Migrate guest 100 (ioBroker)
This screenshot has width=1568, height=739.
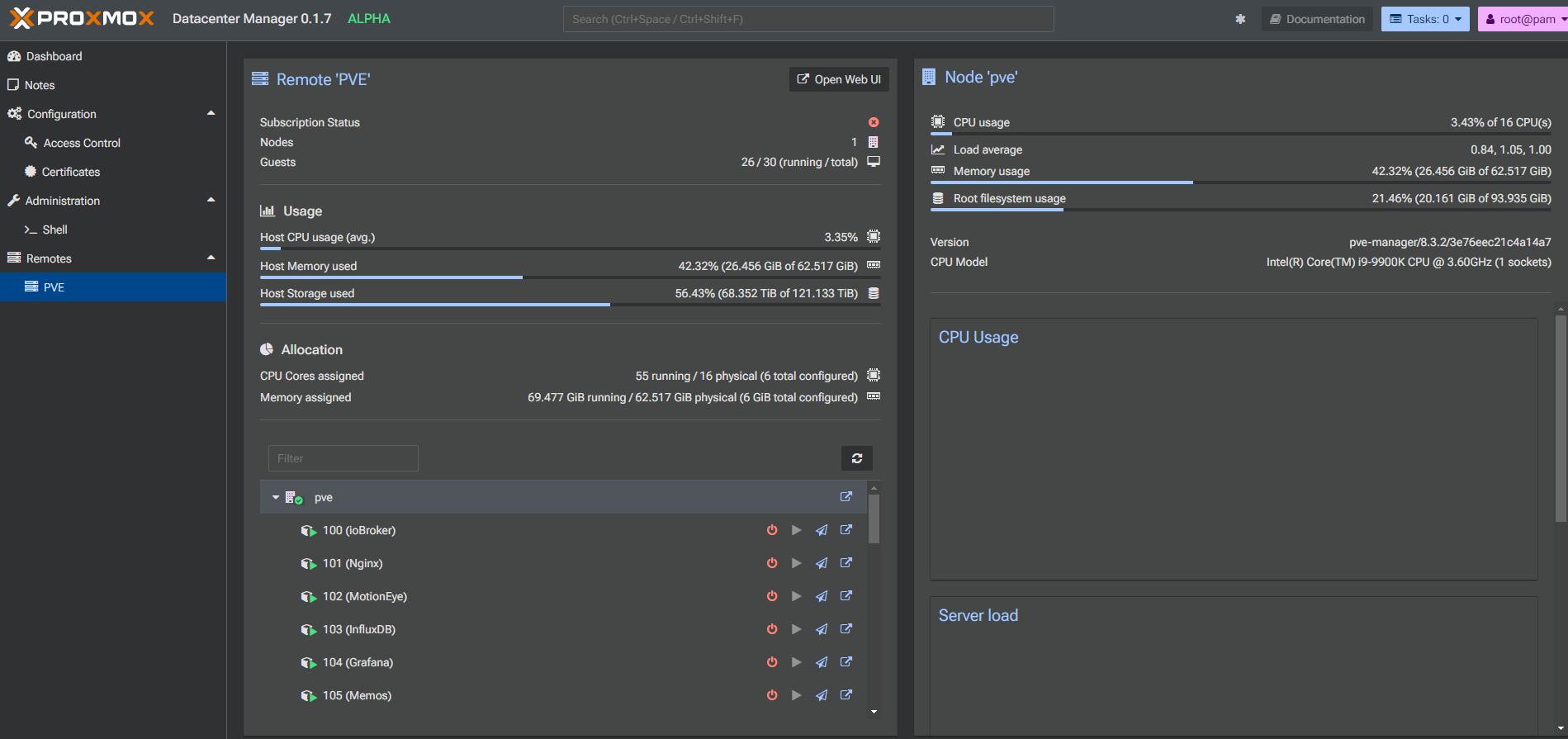tap(822, 530)
